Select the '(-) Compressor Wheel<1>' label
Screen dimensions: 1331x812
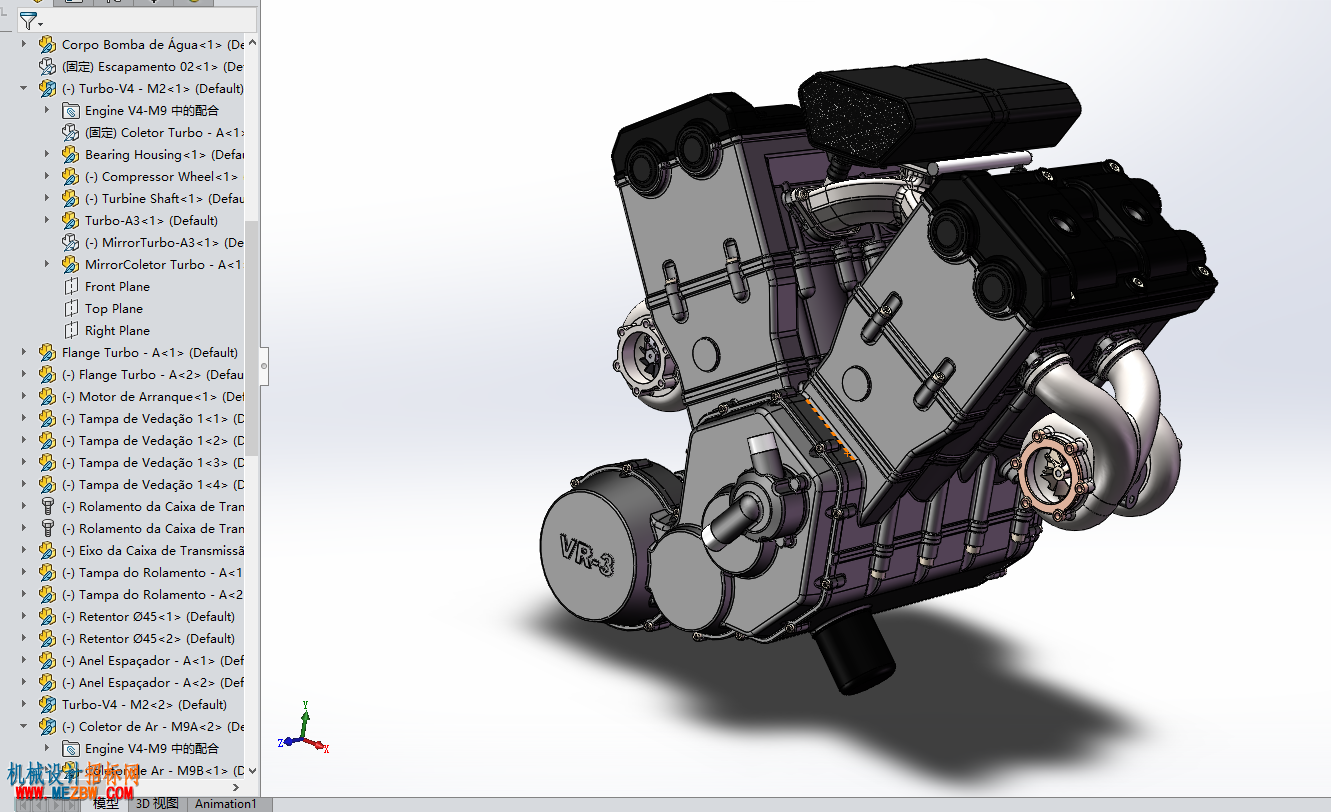click(x=162, y=176)
